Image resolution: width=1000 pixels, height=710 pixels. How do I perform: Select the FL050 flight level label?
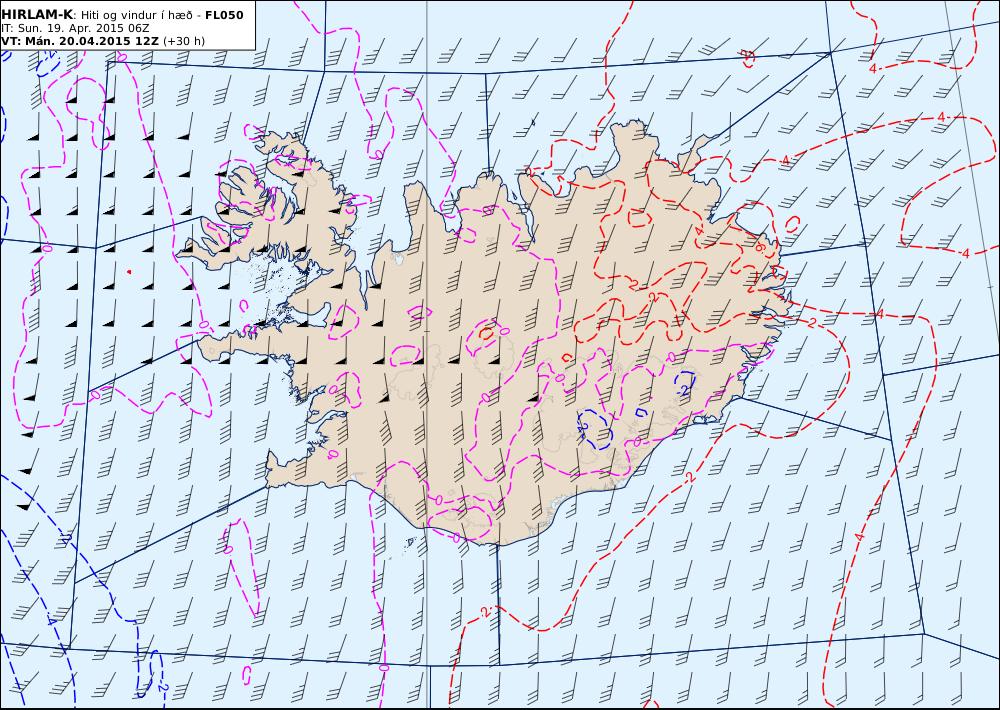224,15
